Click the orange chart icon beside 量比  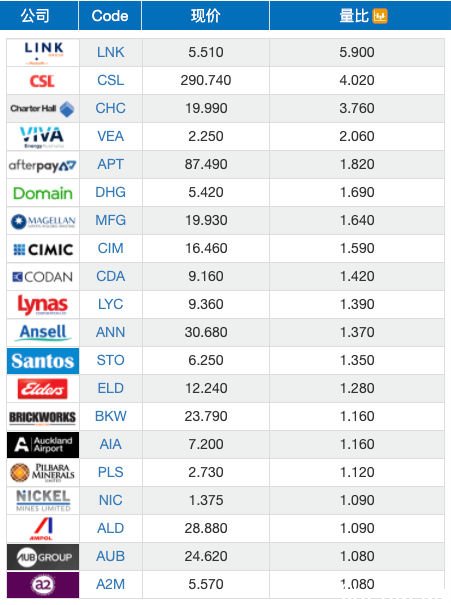tap(380, 16)
